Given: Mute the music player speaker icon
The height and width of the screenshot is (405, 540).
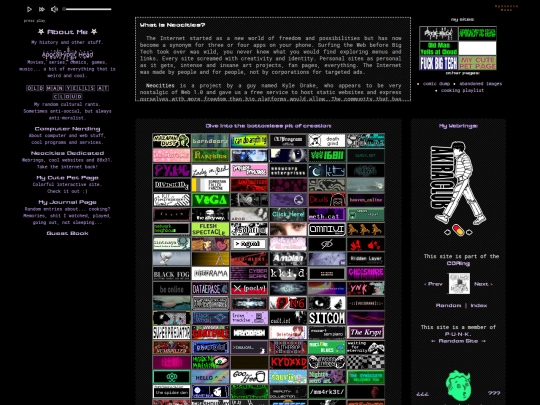Looking at the screenshot, I should [x=54, y=9].
